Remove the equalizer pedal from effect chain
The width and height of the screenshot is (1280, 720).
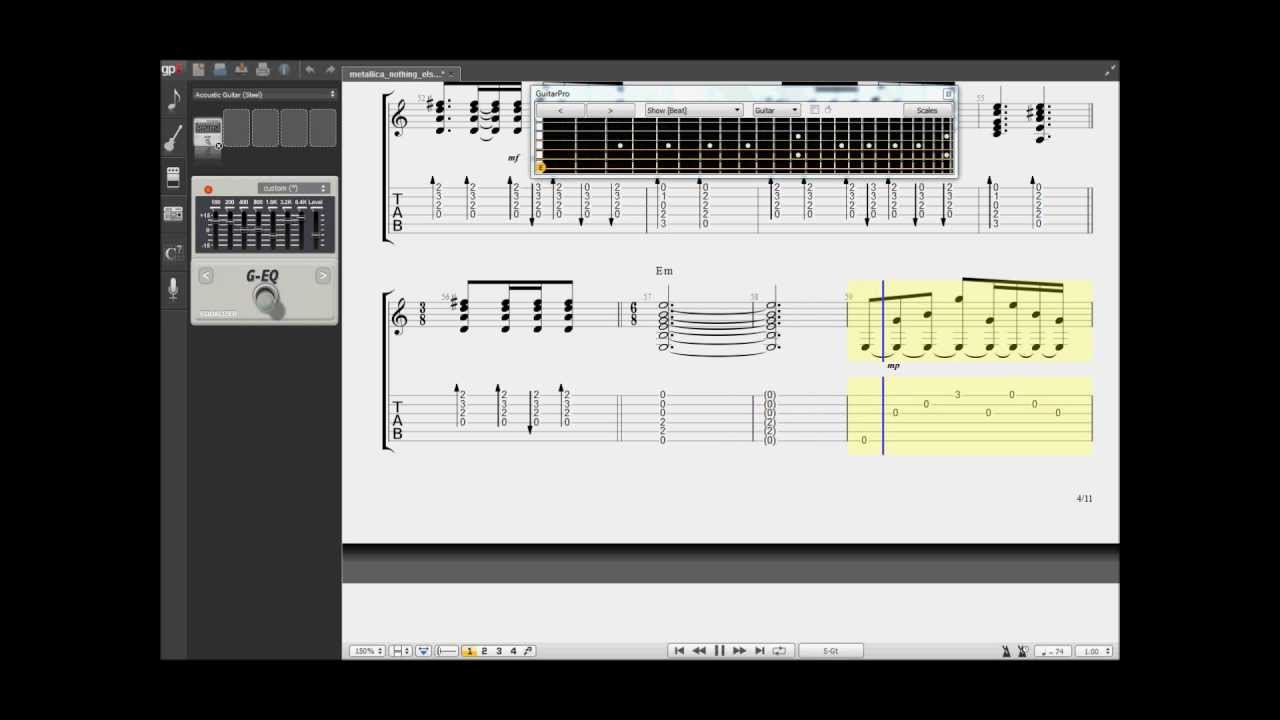coord(218,146)
